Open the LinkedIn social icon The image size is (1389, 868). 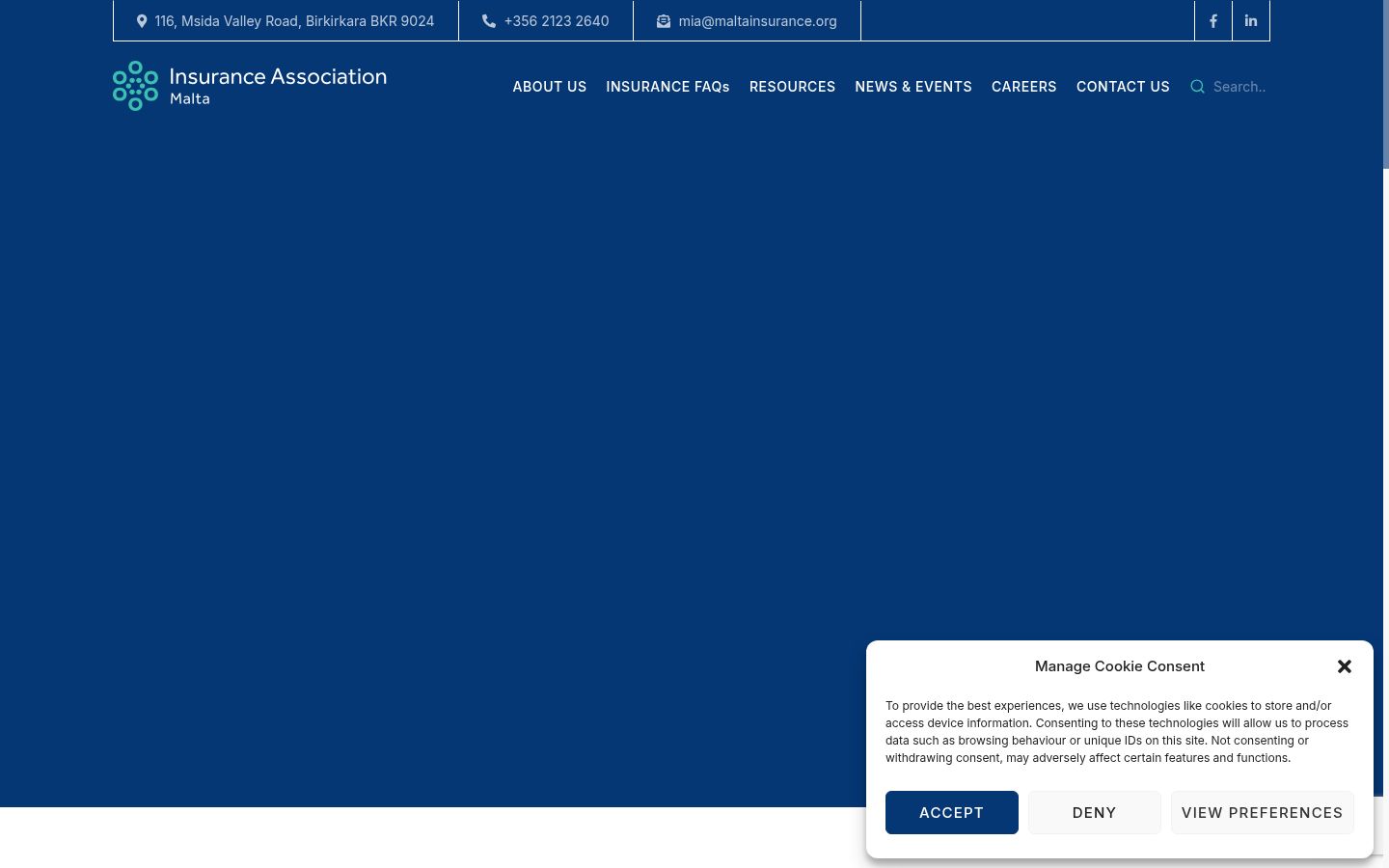click(1251, 21)
